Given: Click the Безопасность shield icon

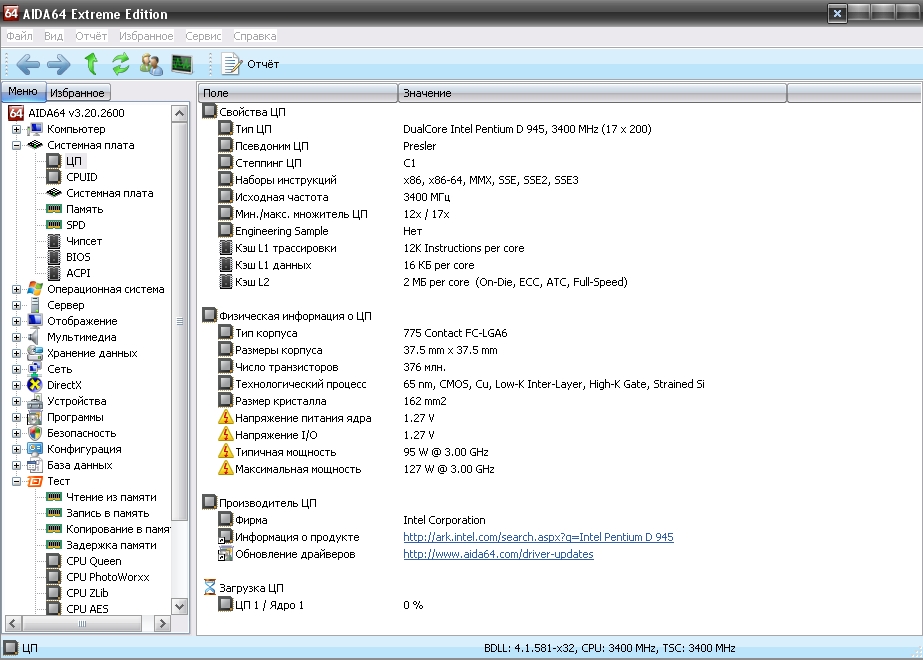Looking at the screenshot, I should 35,433.
